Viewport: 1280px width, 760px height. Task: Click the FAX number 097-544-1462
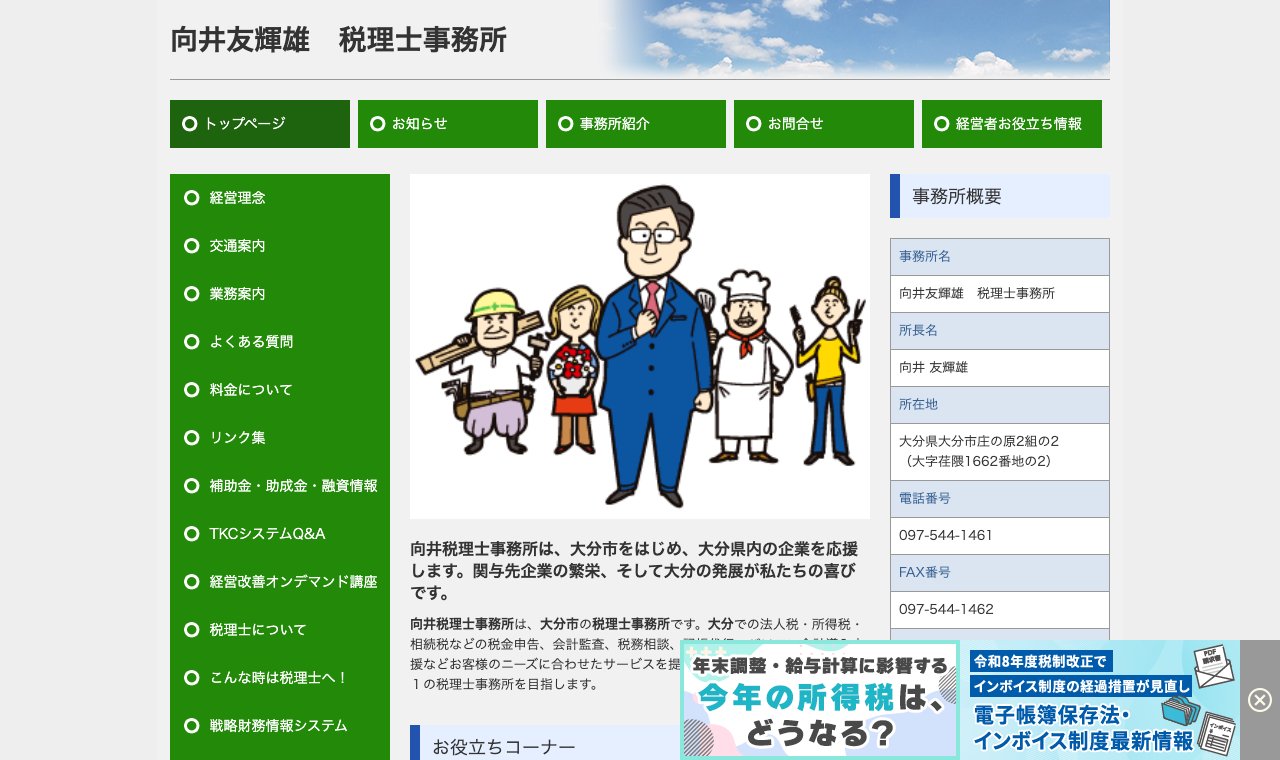[946, 609]
